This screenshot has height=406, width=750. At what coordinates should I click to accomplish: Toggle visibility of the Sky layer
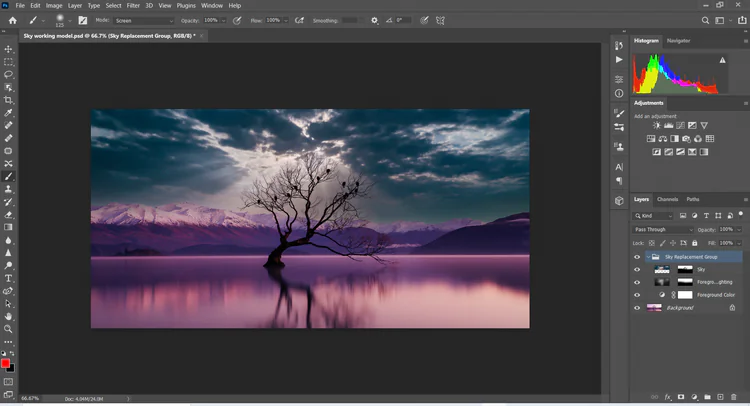(637, 270)
